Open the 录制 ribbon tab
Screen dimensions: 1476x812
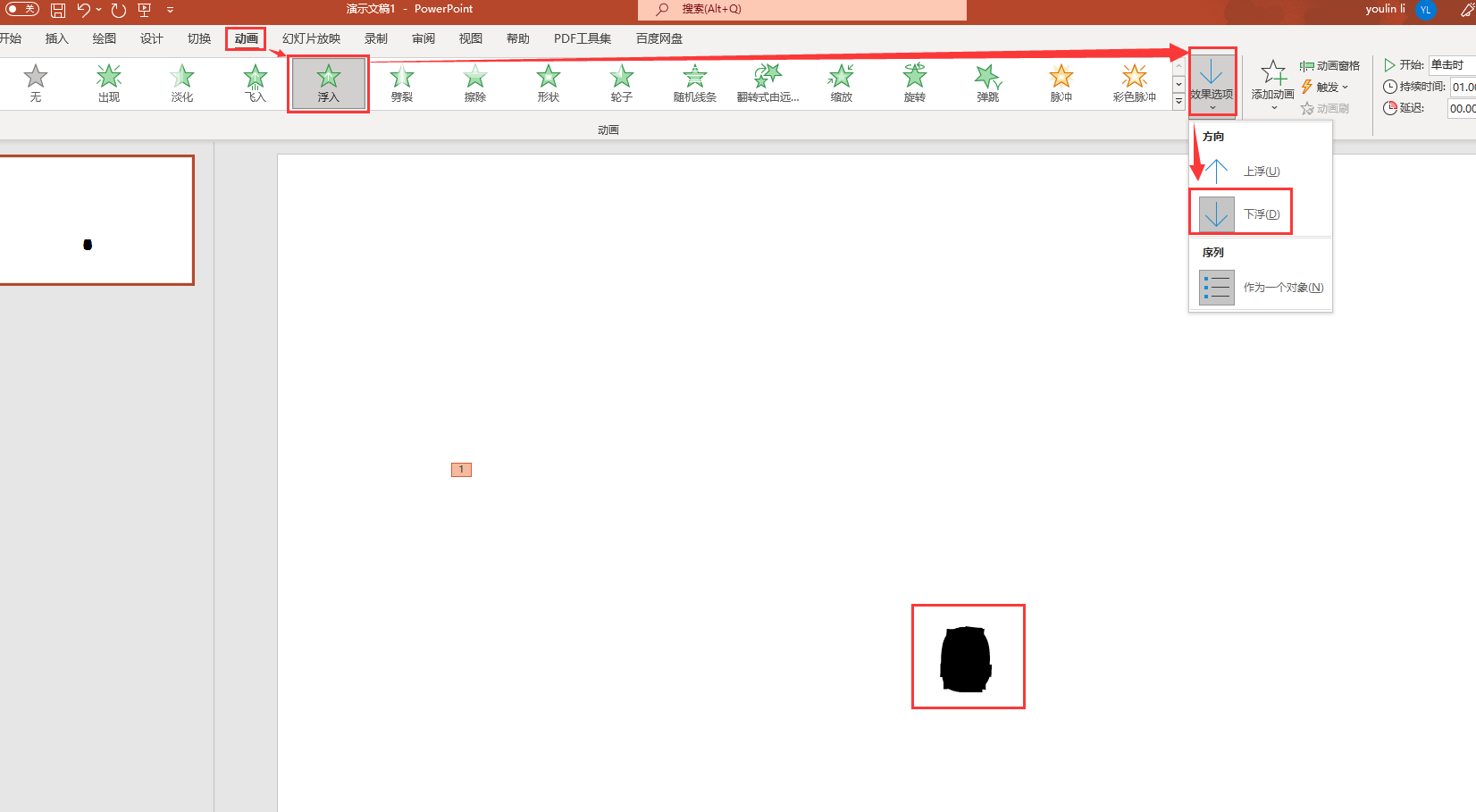point(376,38)
